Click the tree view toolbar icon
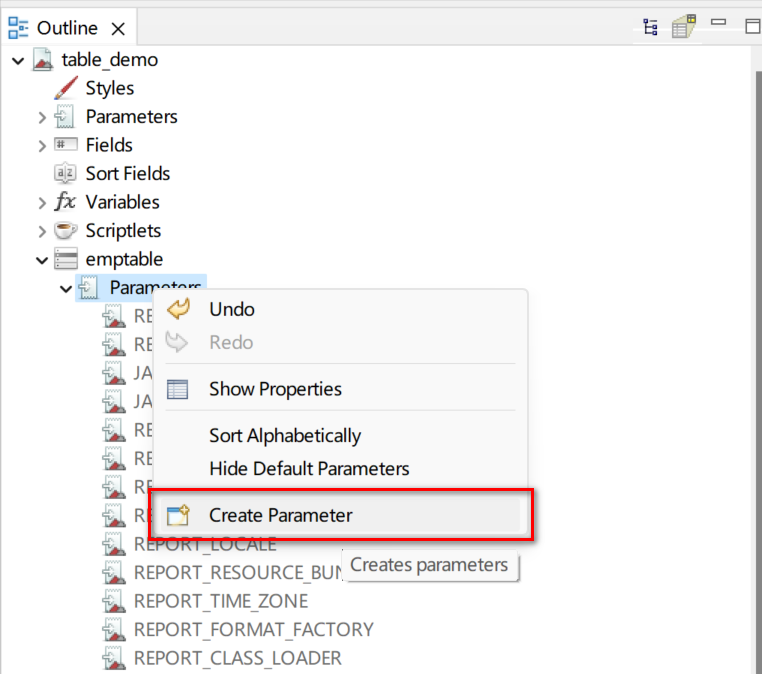This screenshot has height=674, width=762. [x=650, y=27]
